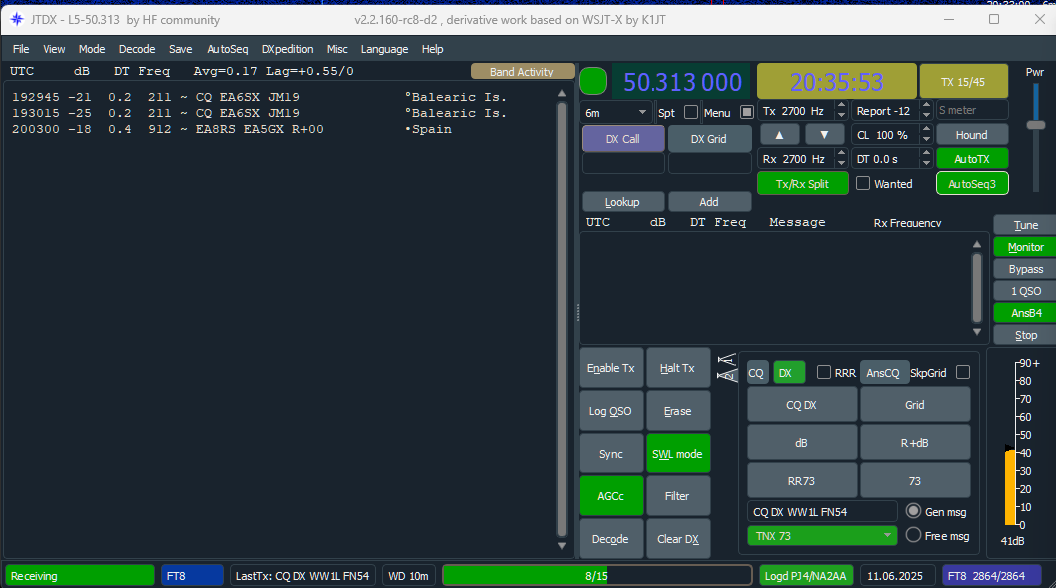Viewport: 1056px width, 588px height.
Task: Toggle the Monitor button
Action: tap(1025, 247)
